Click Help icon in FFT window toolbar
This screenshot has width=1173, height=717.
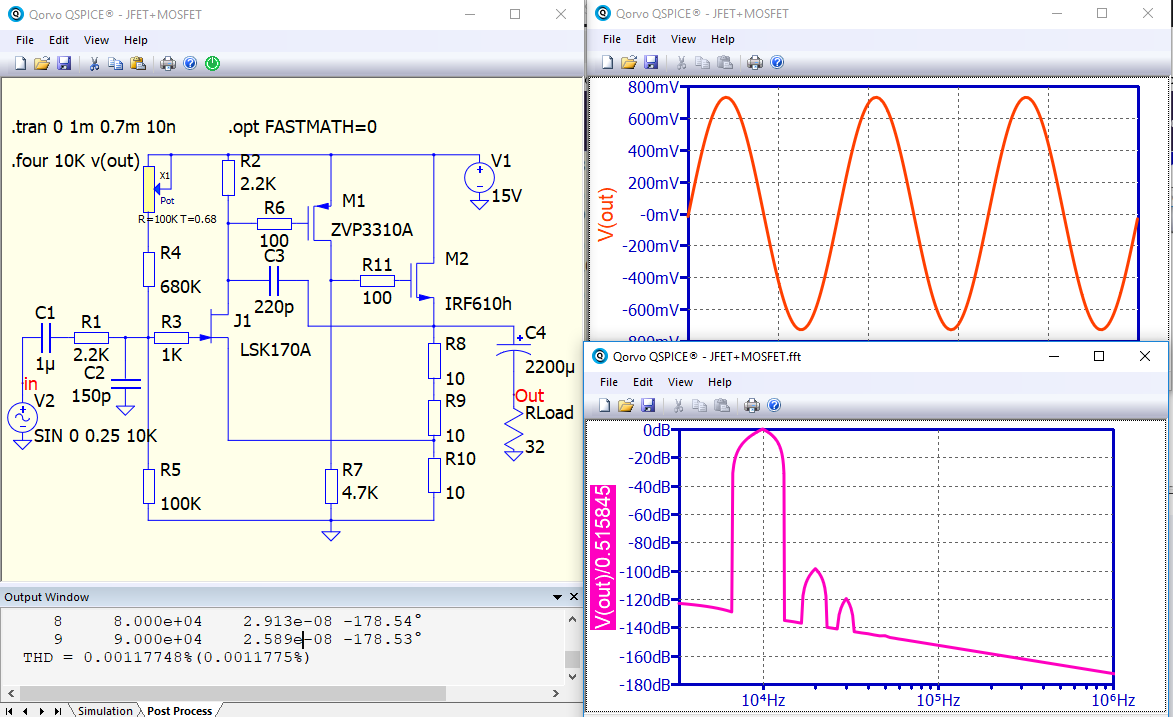[x=774, y=405]
